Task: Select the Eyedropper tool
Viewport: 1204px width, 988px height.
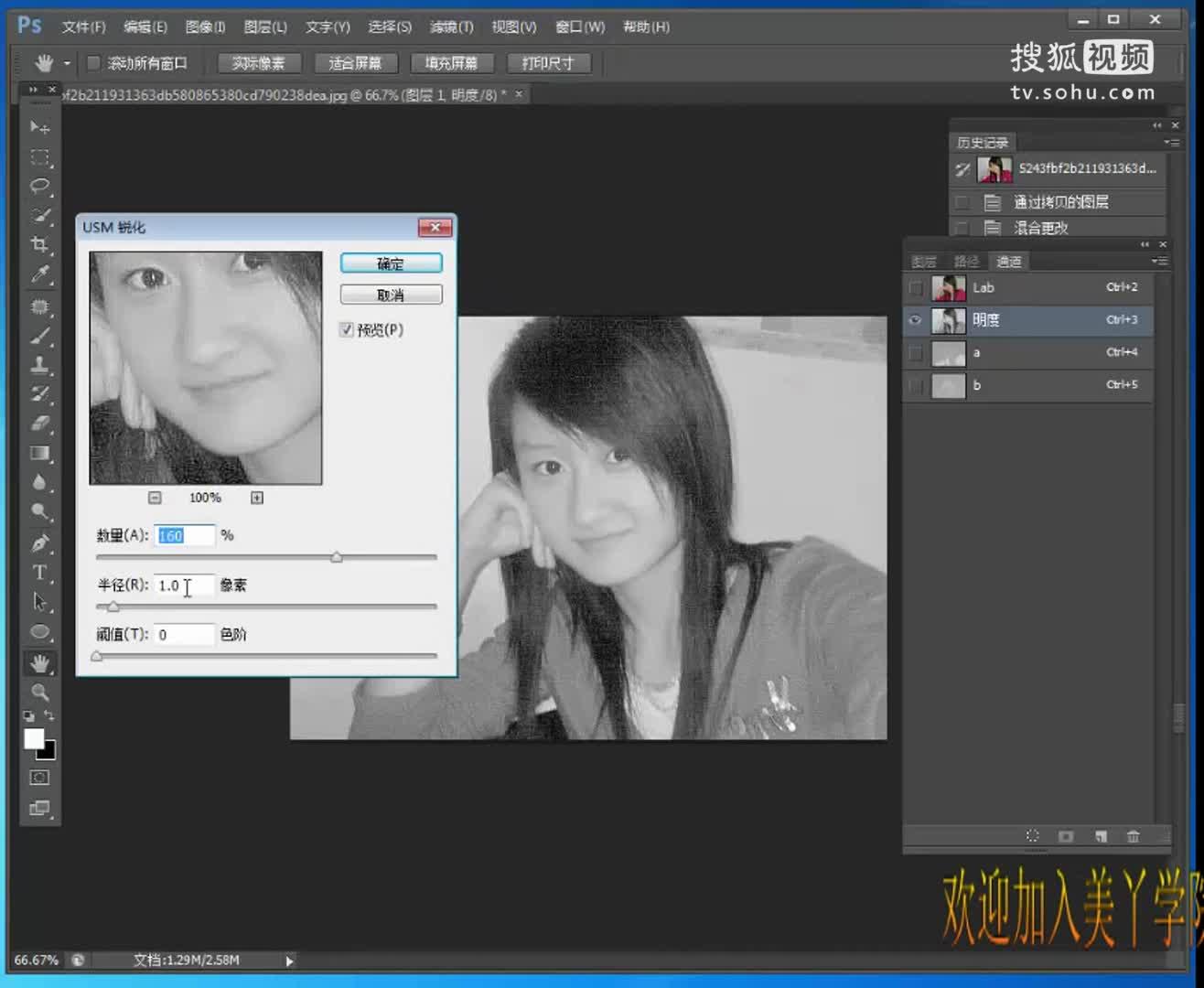Action: click(39, 275)
